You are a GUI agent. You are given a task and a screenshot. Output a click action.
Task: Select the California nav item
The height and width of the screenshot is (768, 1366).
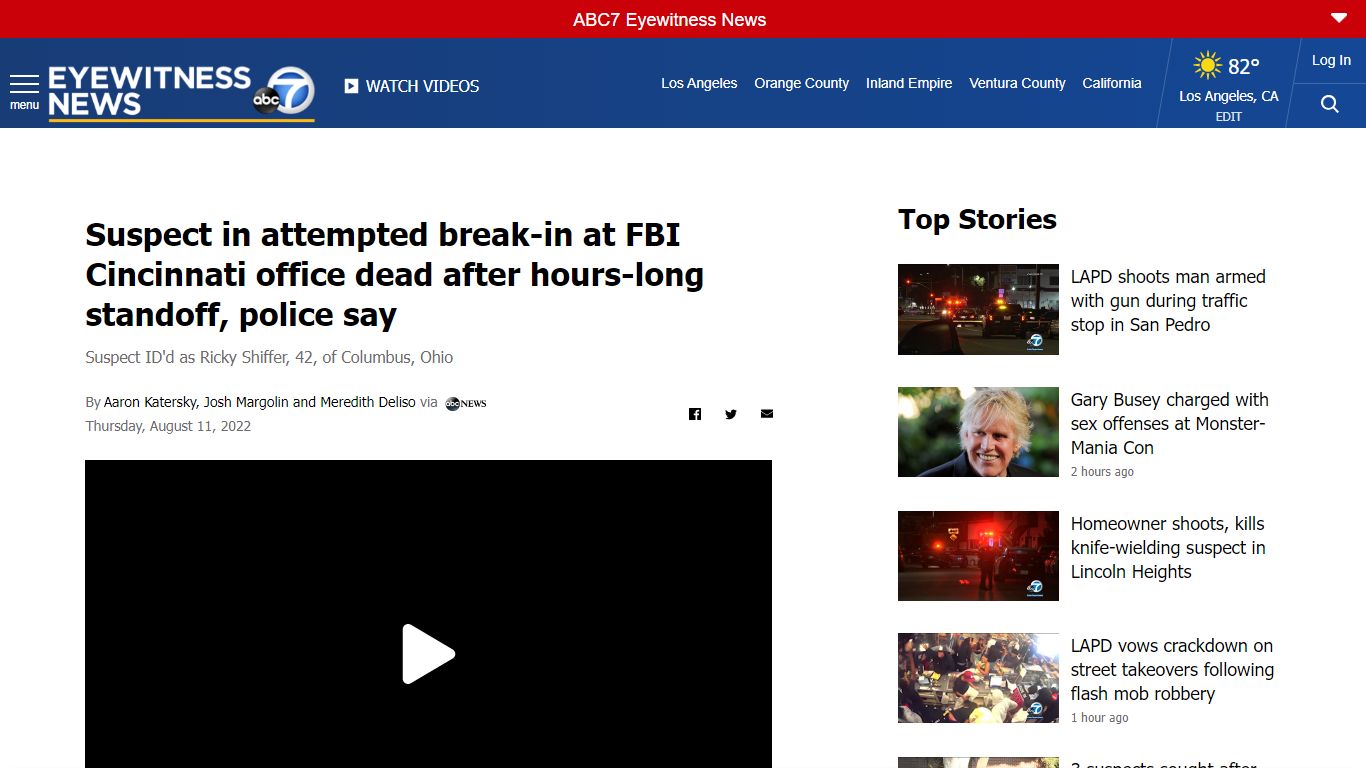pos(1112,83)
